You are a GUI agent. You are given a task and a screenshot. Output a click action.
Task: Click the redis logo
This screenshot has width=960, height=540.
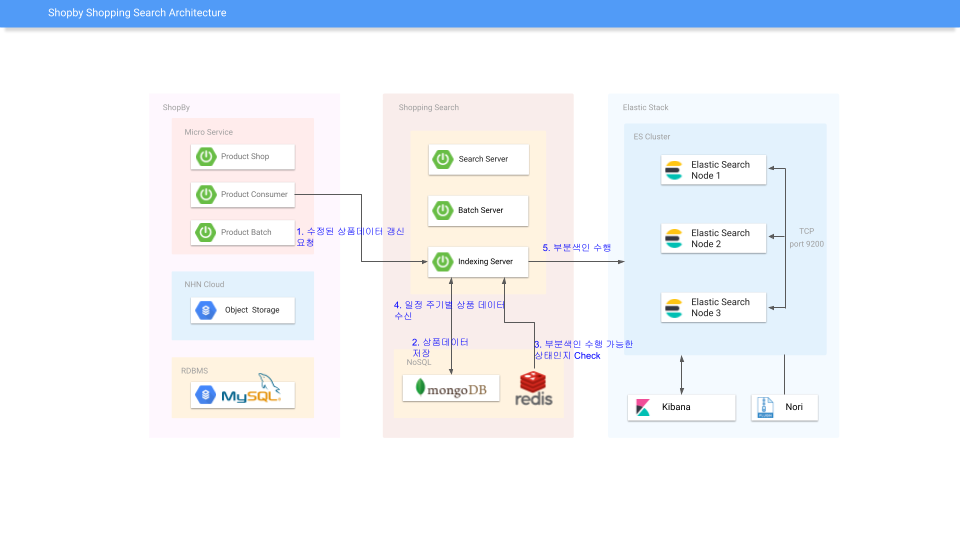pos(533,389)
